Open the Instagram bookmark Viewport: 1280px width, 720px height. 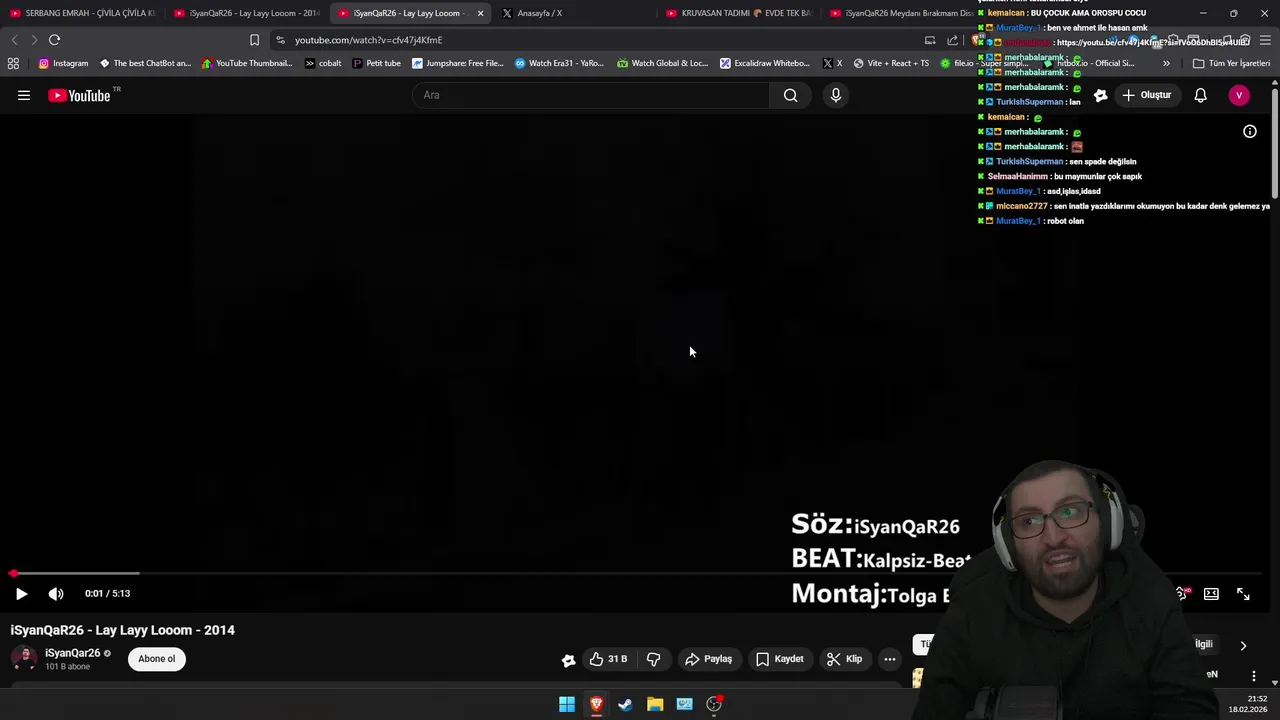pyautogui.click(x=63, y=63)
